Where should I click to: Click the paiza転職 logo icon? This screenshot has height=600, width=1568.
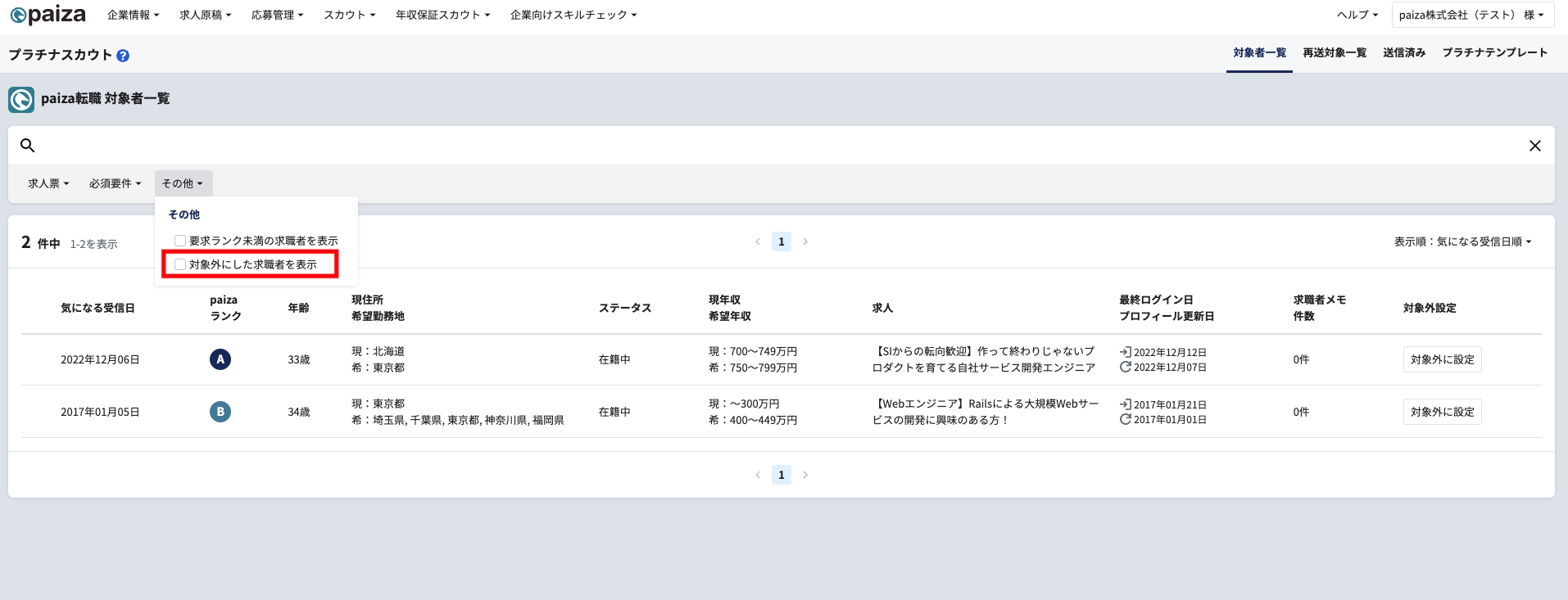[x=21, y=99]
